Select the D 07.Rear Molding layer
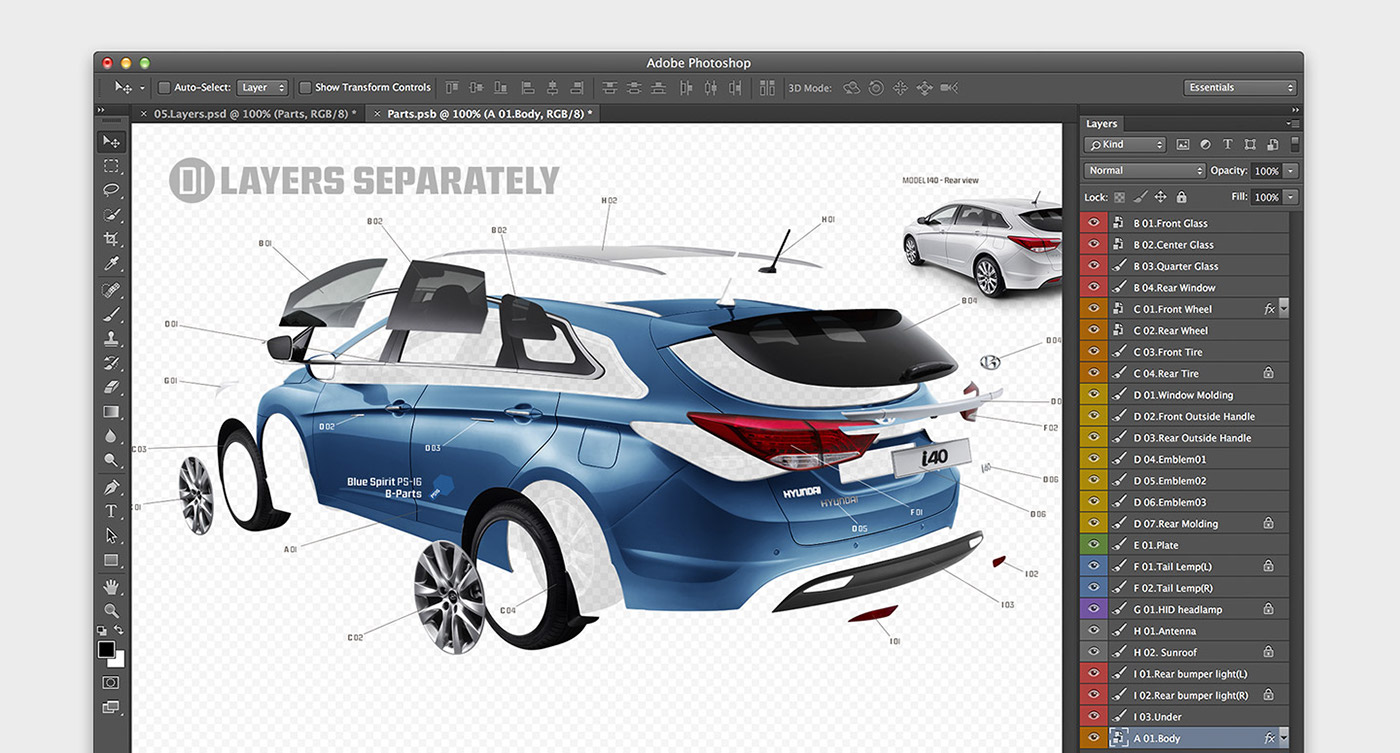 click(x=1186, y=523)
